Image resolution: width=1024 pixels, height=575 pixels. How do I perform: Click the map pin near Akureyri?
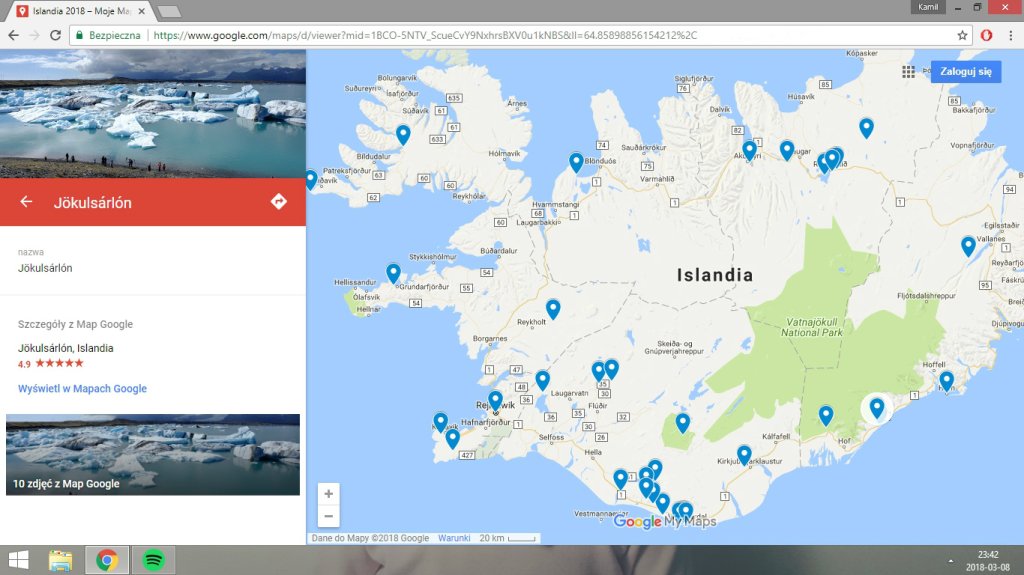[750, 150]
